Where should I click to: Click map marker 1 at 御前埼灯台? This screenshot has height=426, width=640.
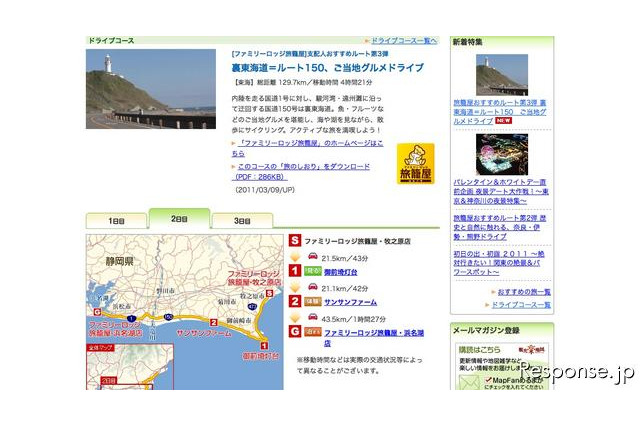click(x=264, y=346)
